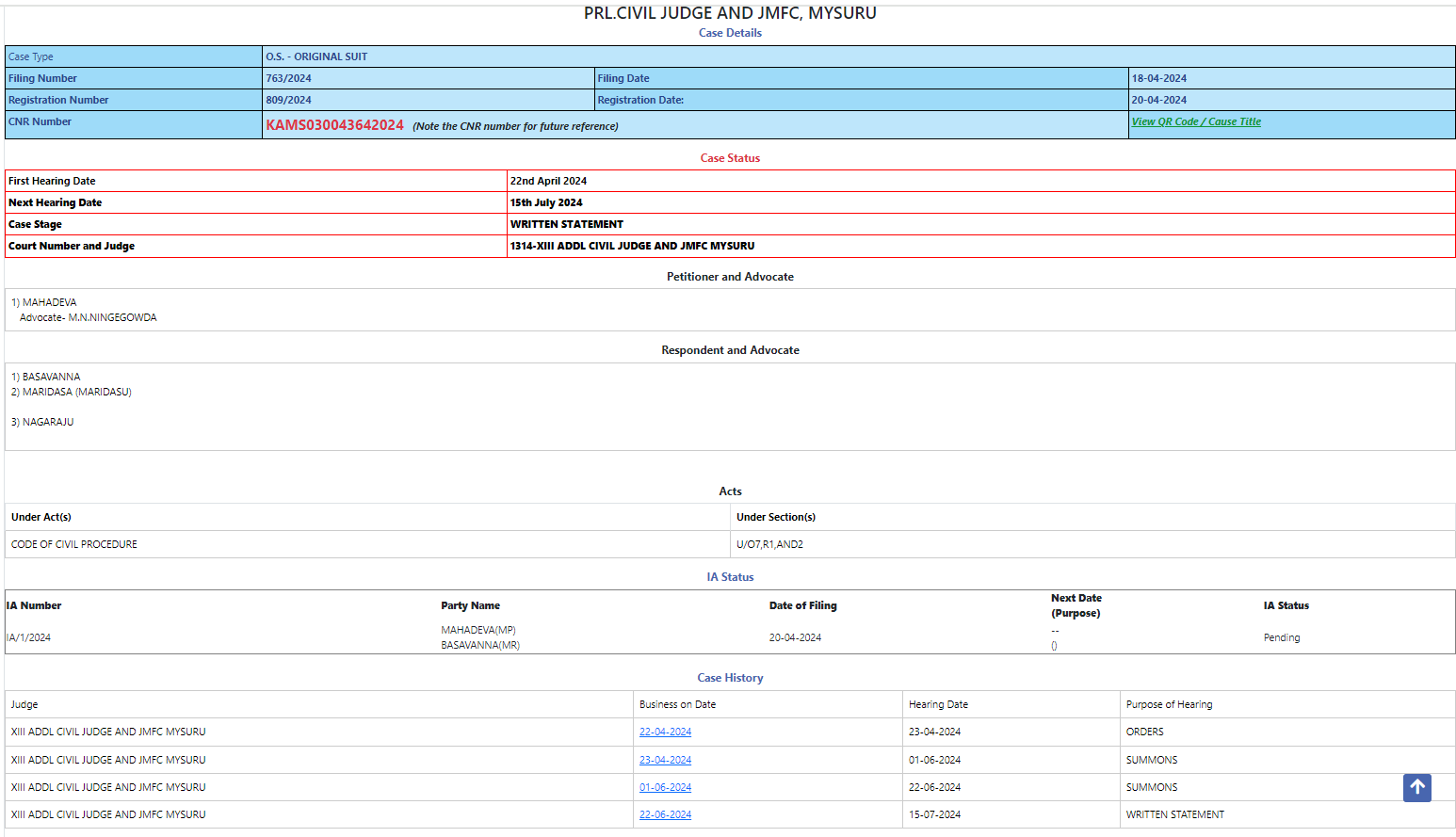Click the Case Stage value WRITTEN STATEMENT
Image resolution: width=1456 pixels, height=837 pixels.
(x=566, y=224)
